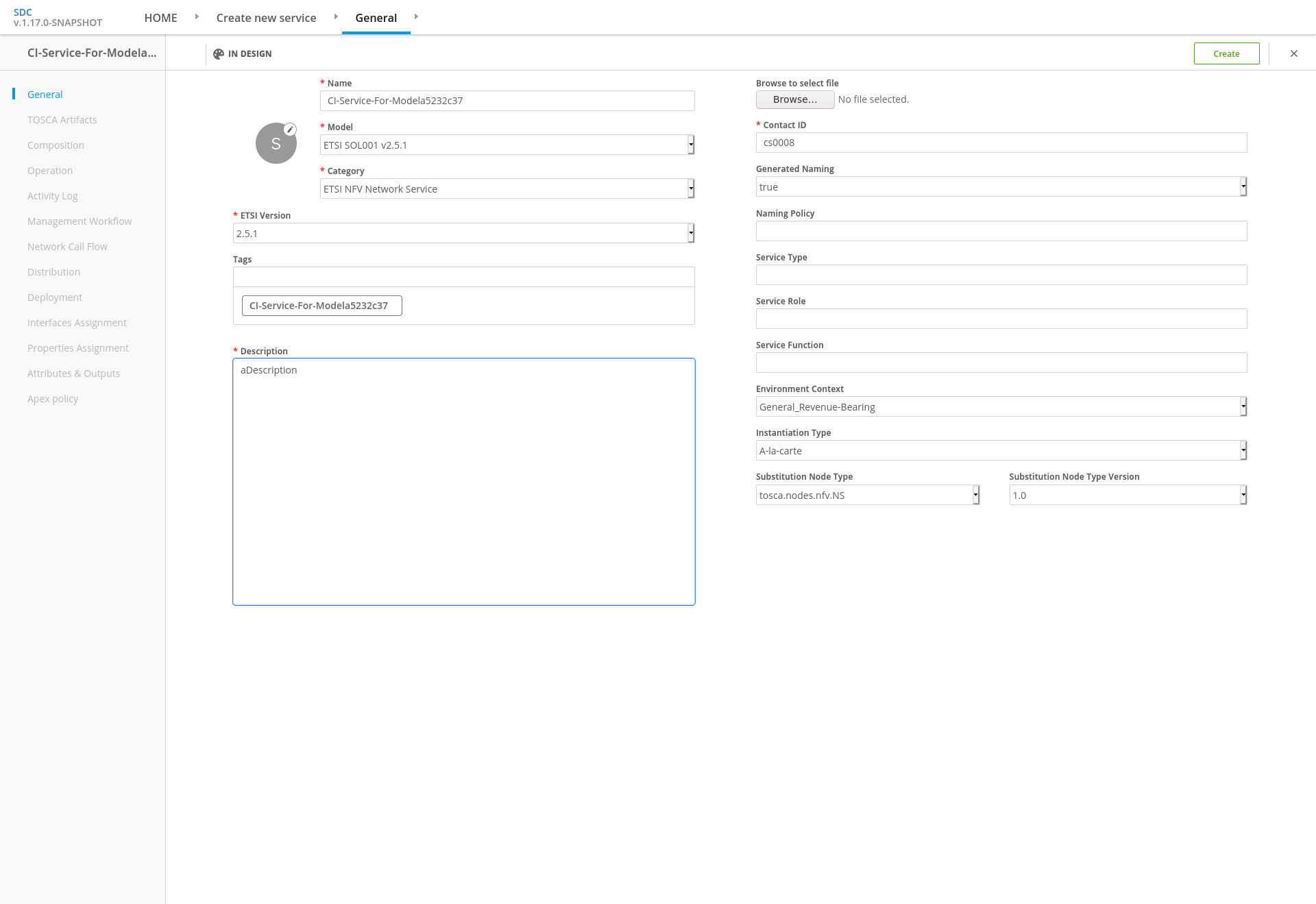Open Network Call Flow section
1316x904 pixels.
tap(67, 247)
